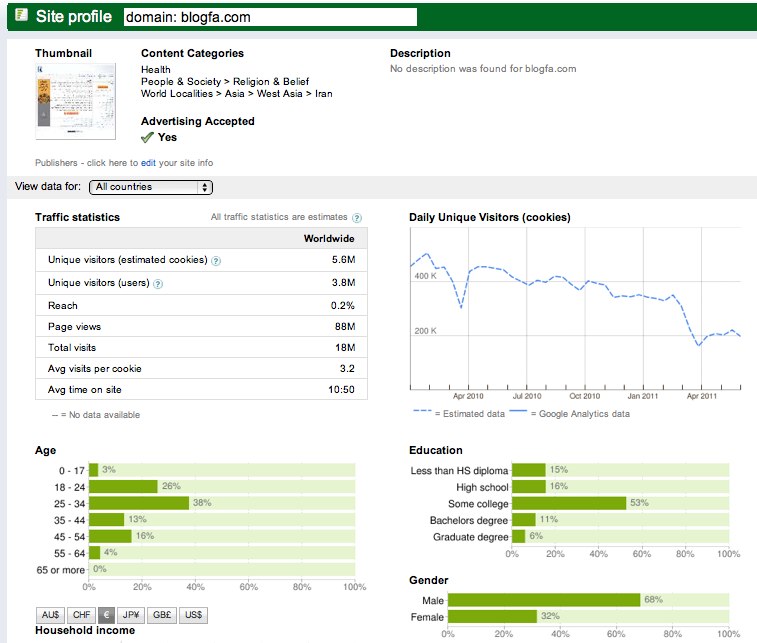This screenshot has height=643, width=757.
Task: Click the Description no-description text
Action: click(483, 69)
